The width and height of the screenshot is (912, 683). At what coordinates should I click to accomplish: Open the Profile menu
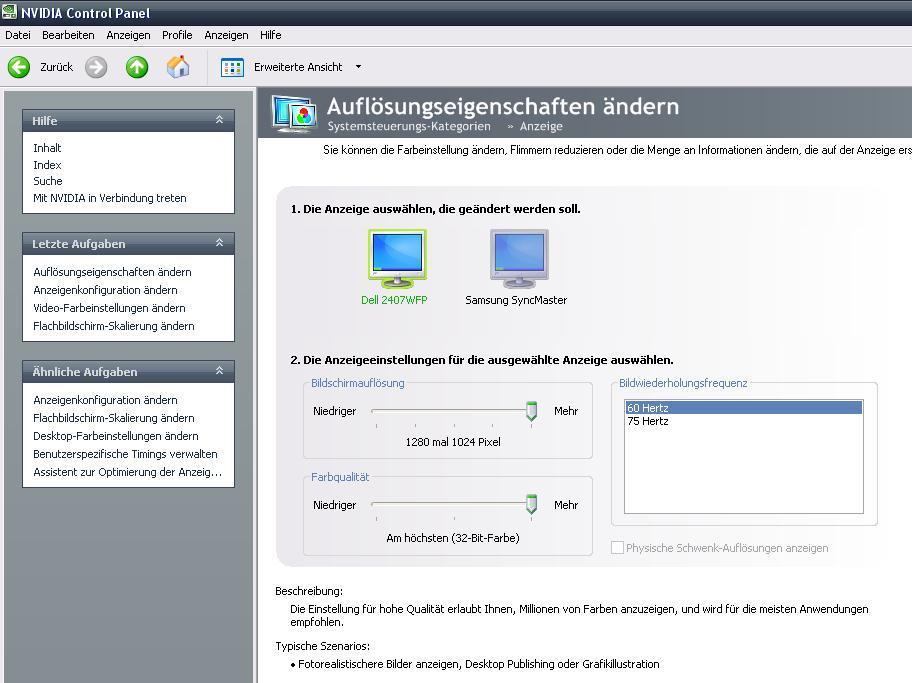[177, 35]
